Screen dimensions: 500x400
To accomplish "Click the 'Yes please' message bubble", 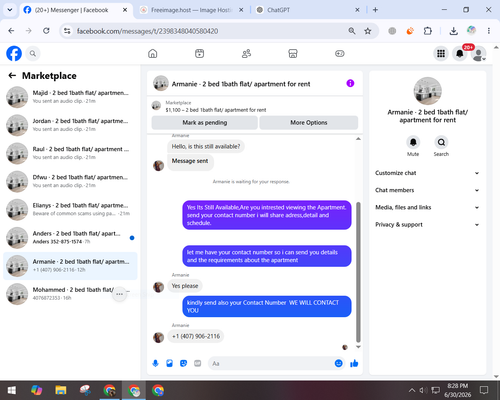I will (185, 286).
